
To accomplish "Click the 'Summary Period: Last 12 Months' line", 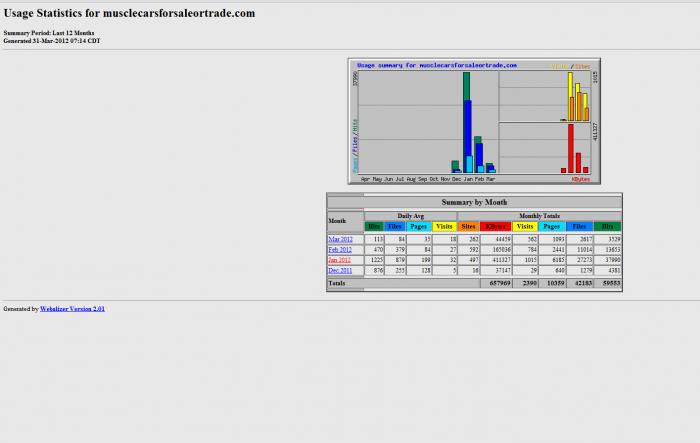I will click(x=49, y=33).
